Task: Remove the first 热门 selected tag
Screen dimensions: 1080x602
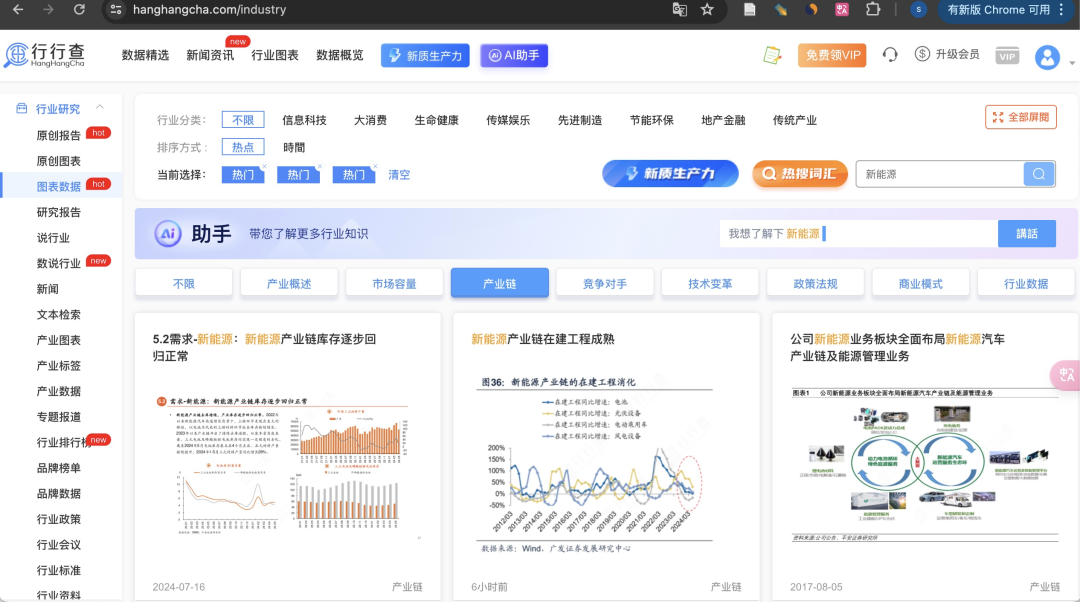Action: [264, 166]
